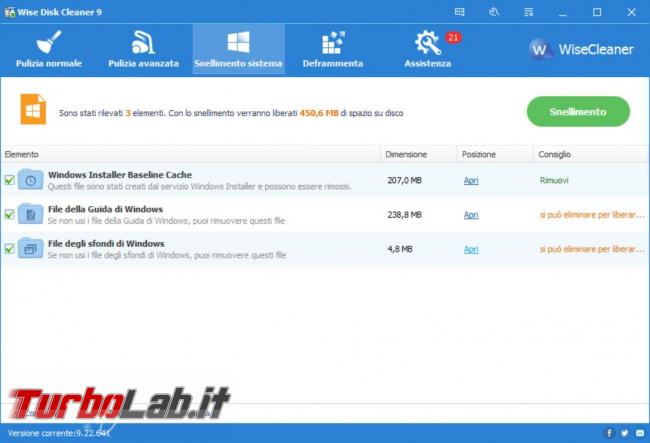Click Apri link for File della Guida di Windows
650x443 pixels.
pos(471,215)
